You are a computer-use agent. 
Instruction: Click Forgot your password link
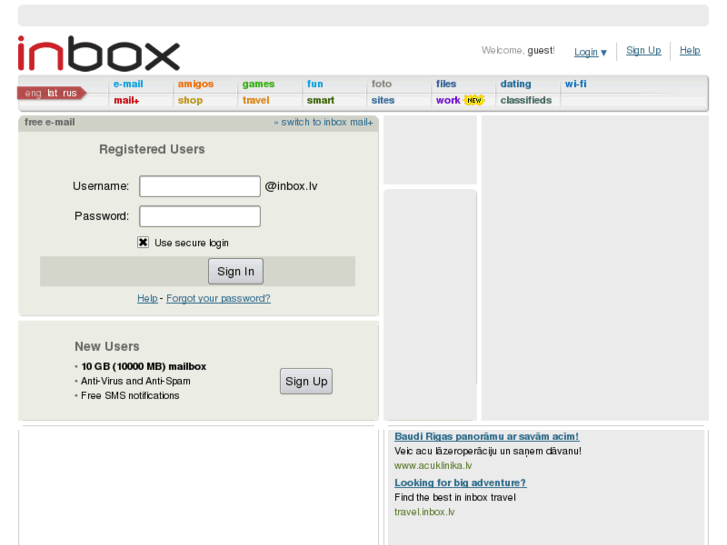(x=218, y=298)
